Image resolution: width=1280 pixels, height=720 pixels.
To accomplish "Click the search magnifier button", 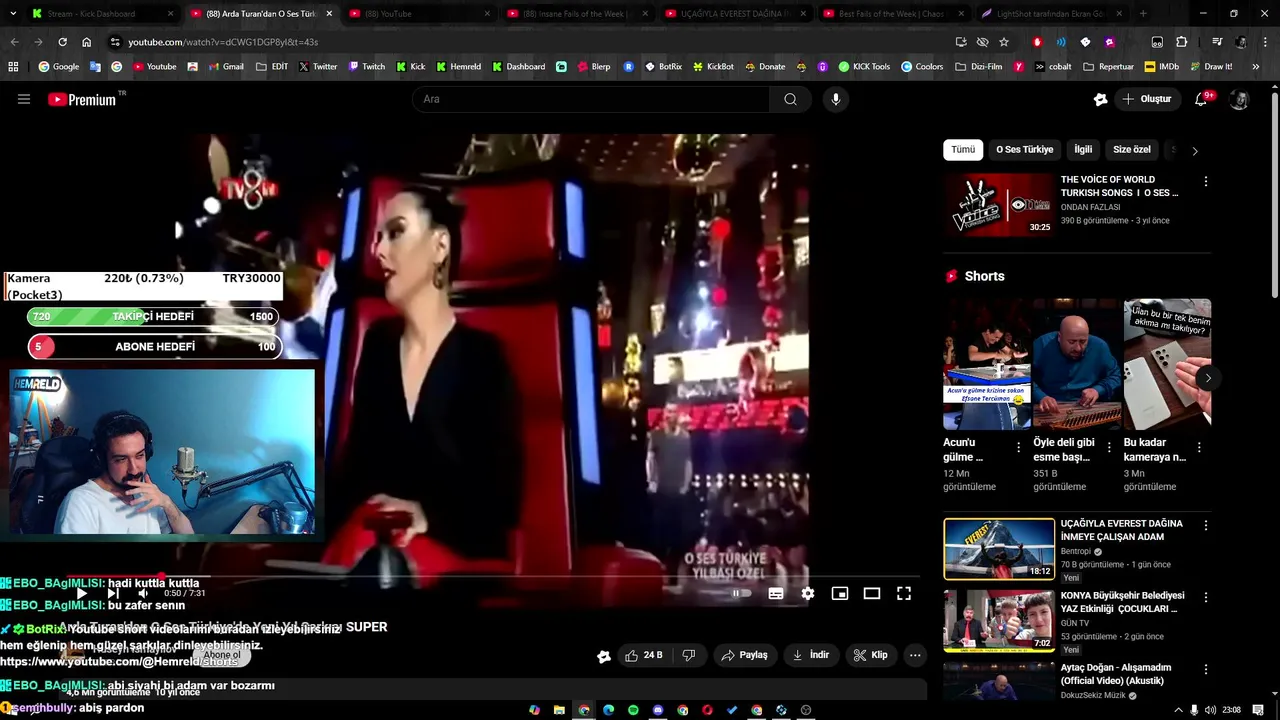I will (x=790, y=99).
